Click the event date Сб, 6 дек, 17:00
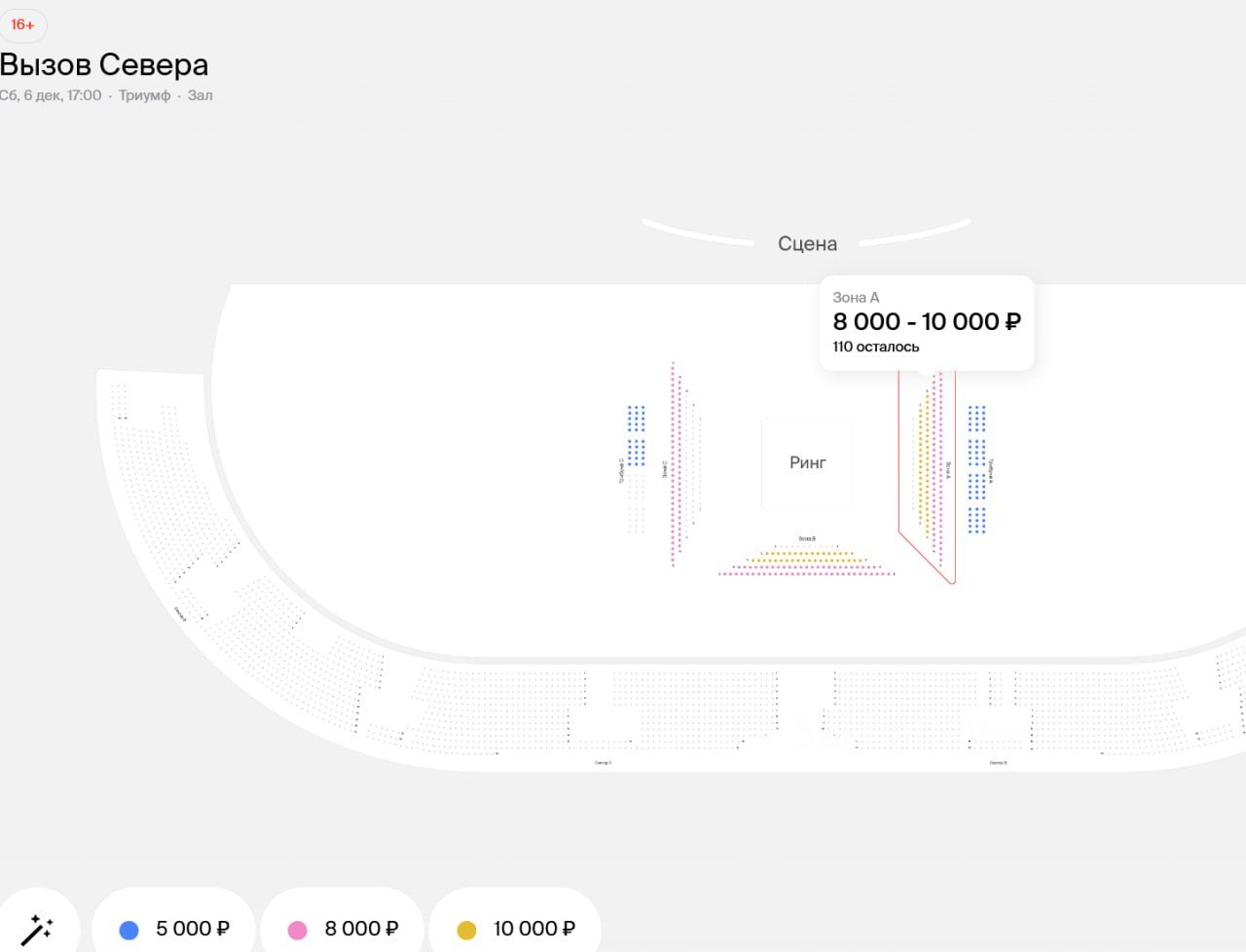 tap(51, 95)
